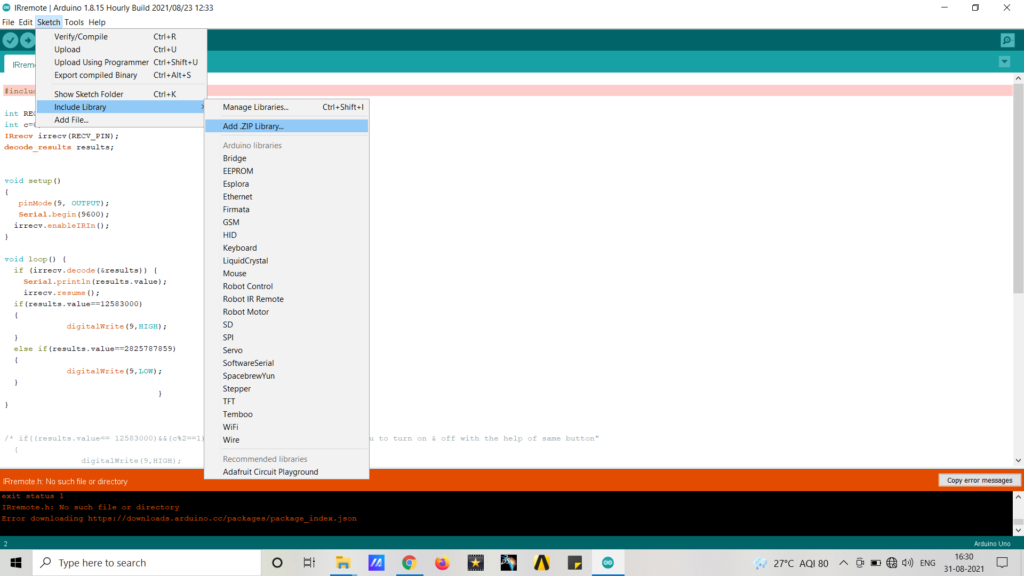Open the File menu
Screen dimensions: 1024x576
pyautogui.click(x=8, y=22)
